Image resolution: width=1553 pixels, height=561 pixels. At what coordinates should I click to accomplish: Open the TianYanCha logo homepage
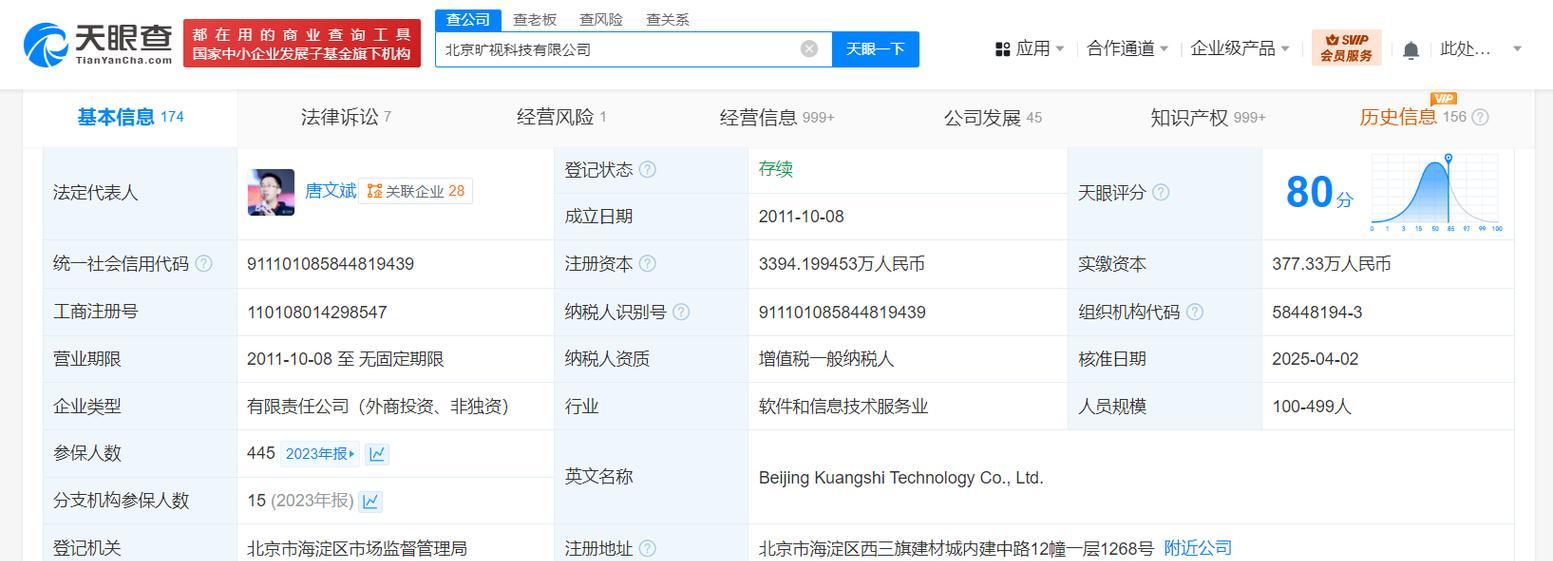tap(98, 44)
